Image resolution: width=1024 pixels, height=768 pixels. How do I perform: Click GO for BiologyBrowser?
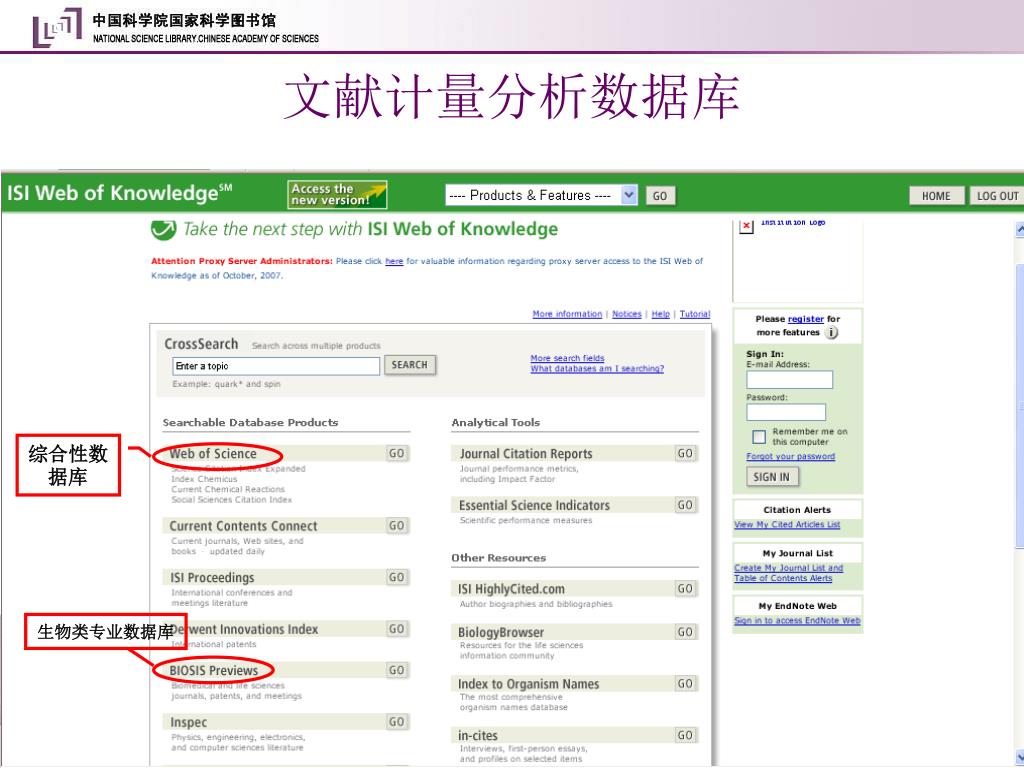pos(685,632)
